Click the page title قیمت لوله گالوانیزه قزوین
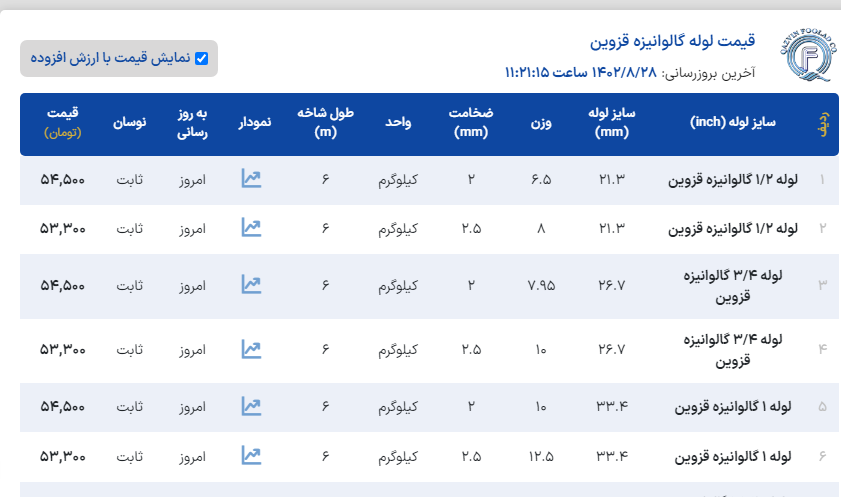Screen dimensions: 841x497 coord(673,41)
